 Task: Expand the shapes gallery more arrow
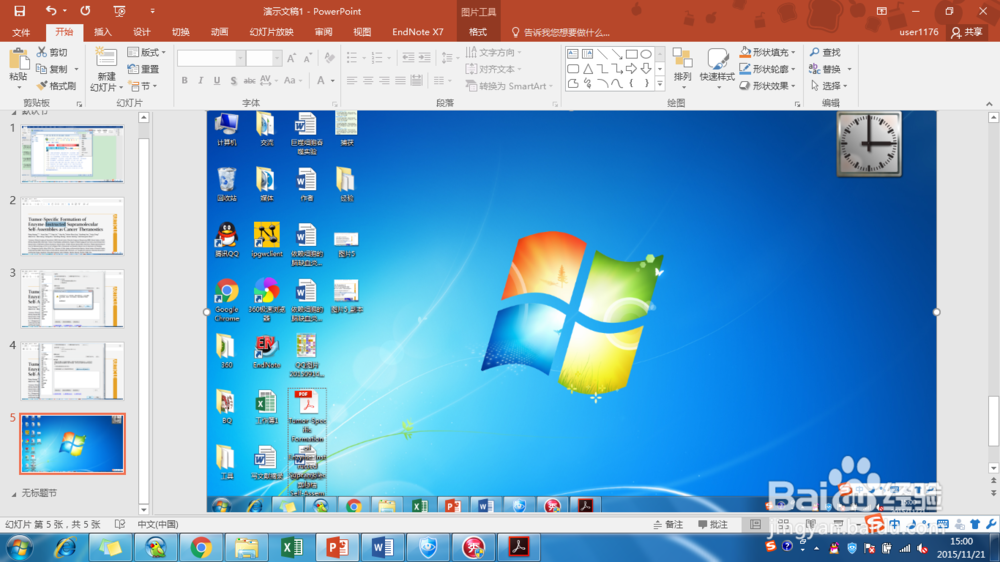659,84
